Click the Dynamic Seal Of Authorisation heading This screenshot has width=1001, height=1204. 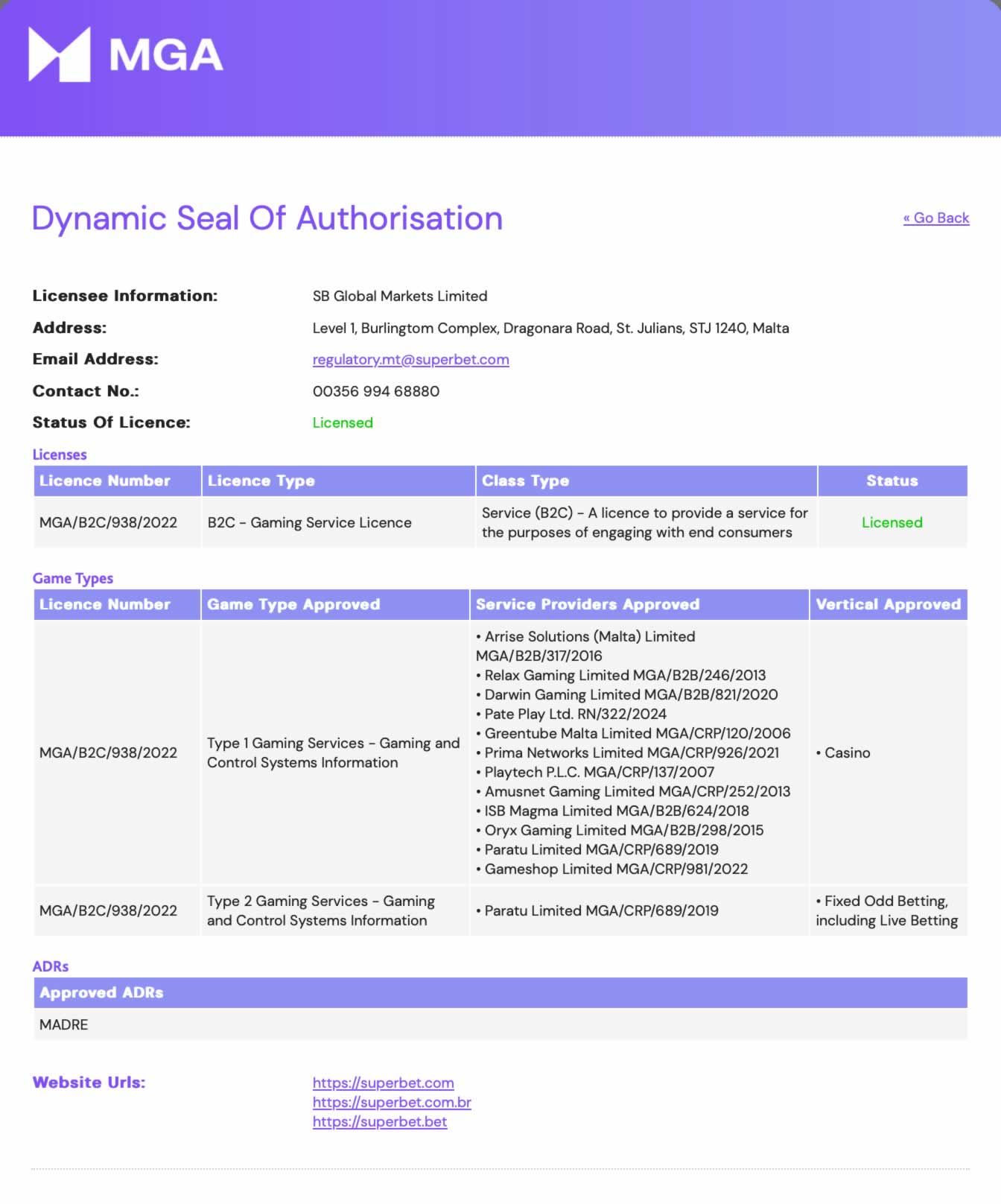click(x=267, y=218)
